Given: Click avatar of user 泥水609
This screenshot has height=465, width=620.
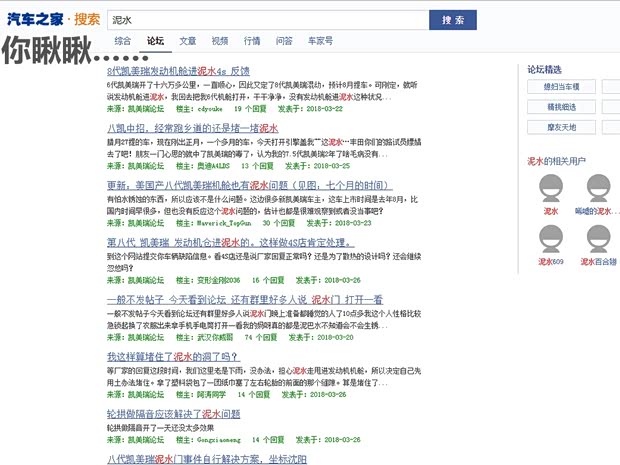Looking at the screenshot, I should [x=551, y=239].
